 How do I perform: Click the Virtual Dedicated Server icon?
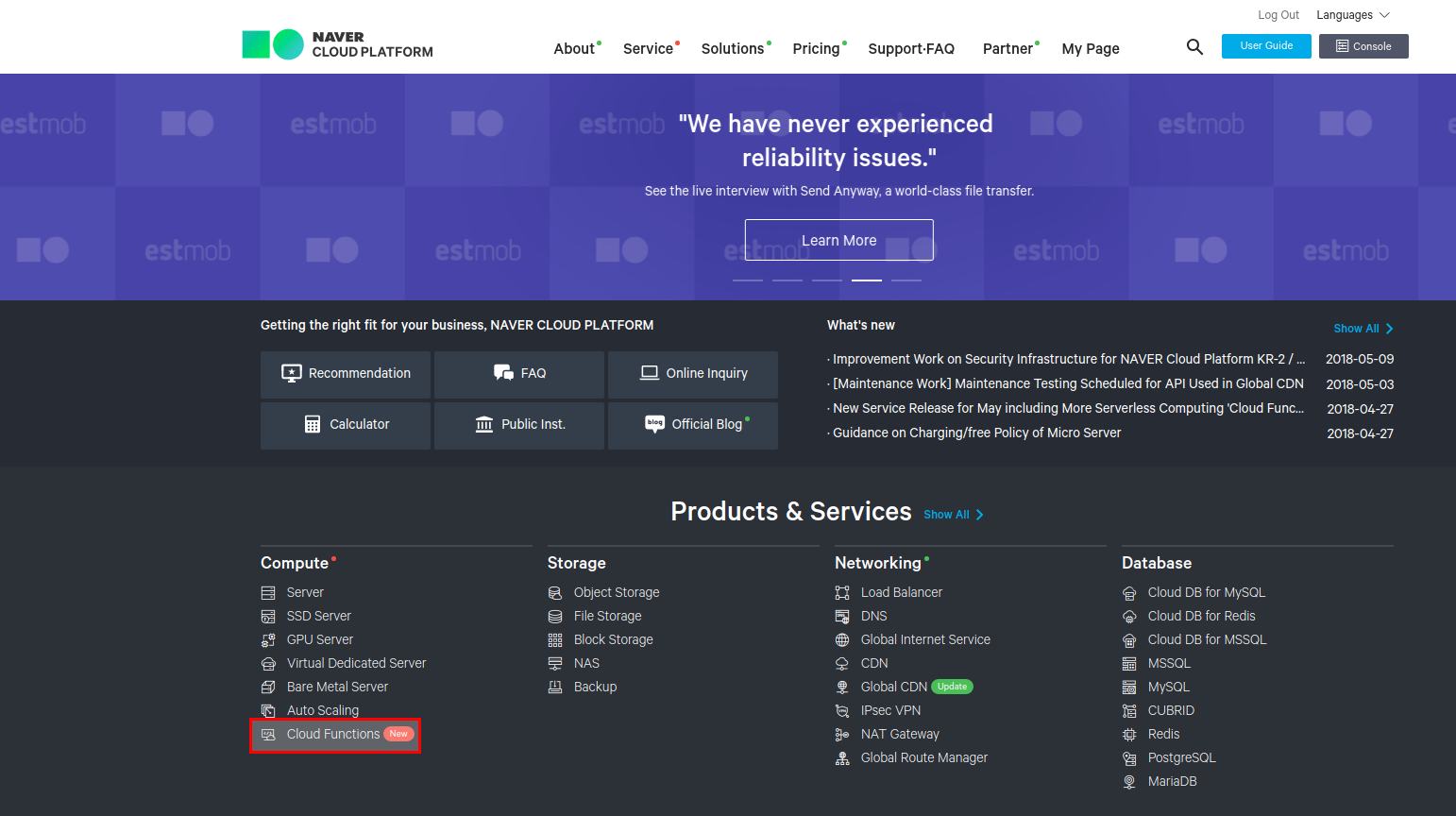pos(268,663)
